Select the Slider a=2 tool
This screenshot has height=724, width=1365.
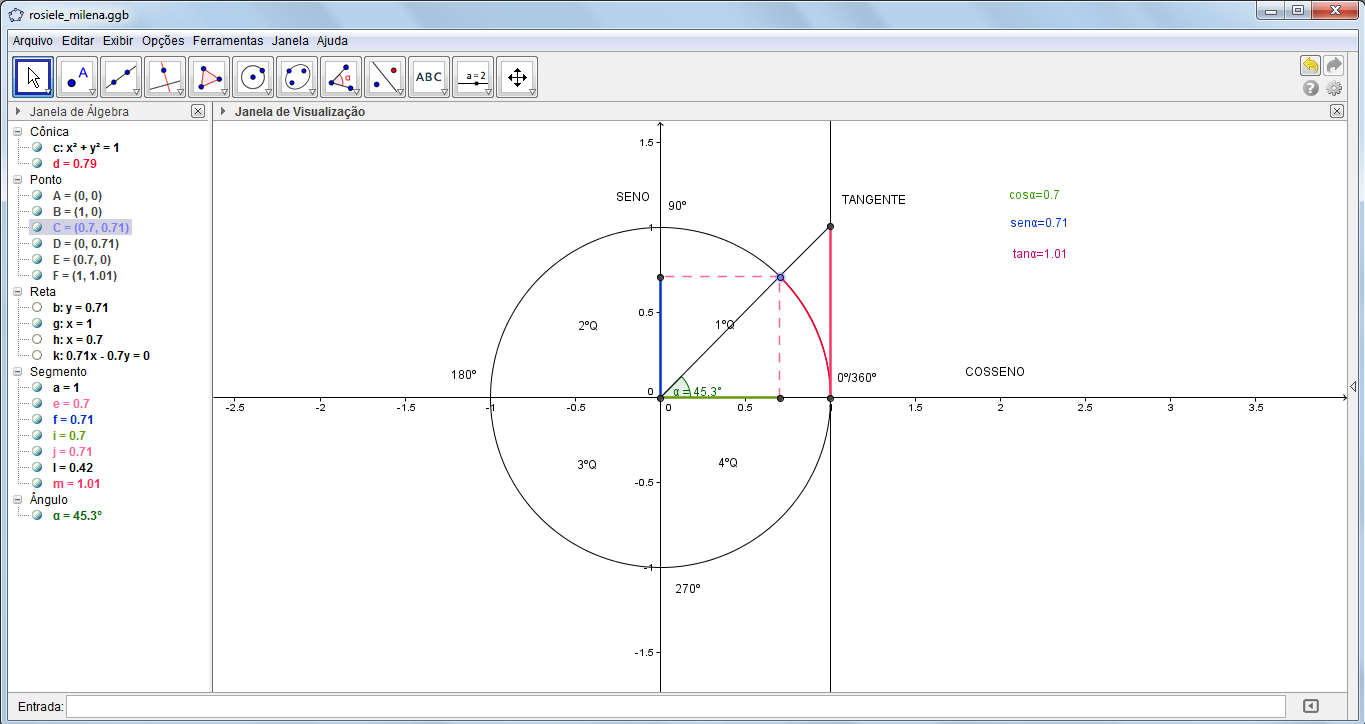[473, 77]
